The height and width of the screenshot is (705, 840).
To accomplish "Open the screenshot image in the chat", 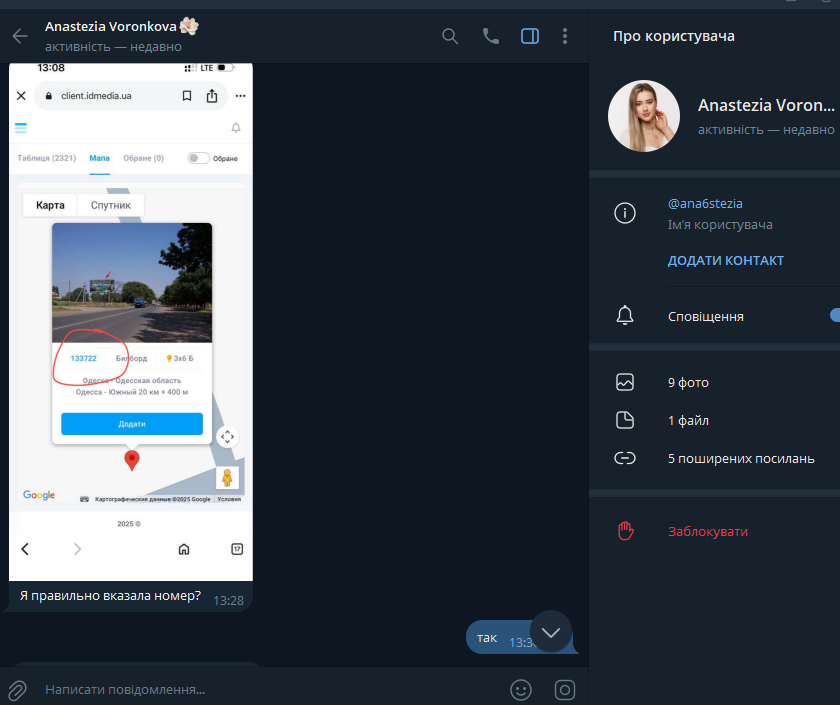I will [131, 322].
